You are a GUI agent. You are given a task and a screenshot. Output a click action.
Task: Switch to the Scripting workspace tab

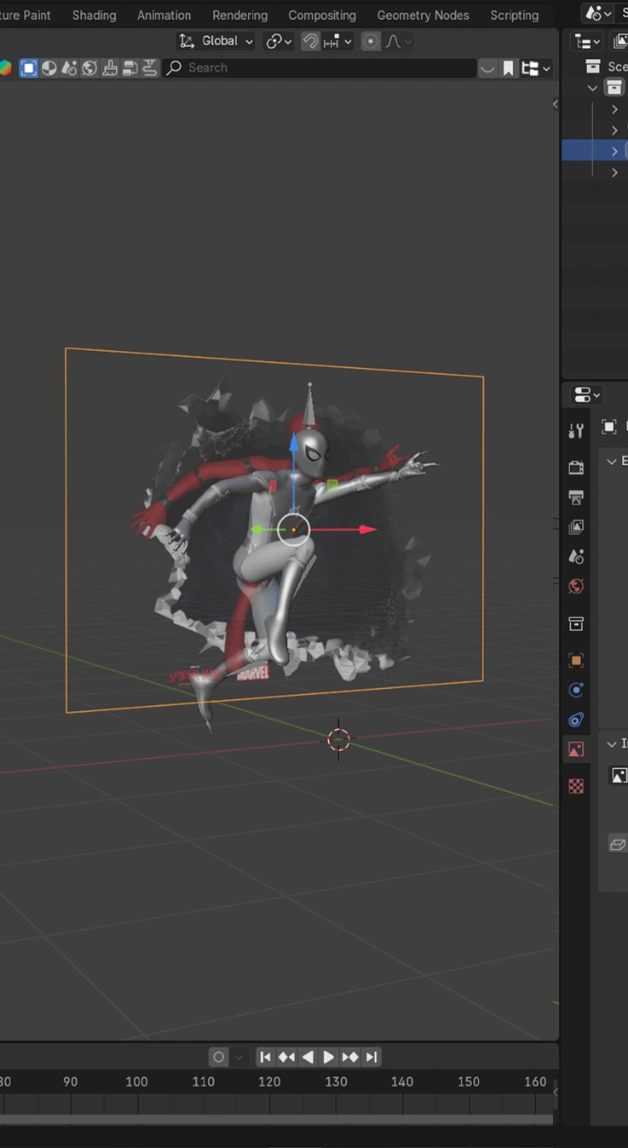click(x=515, y=15)
